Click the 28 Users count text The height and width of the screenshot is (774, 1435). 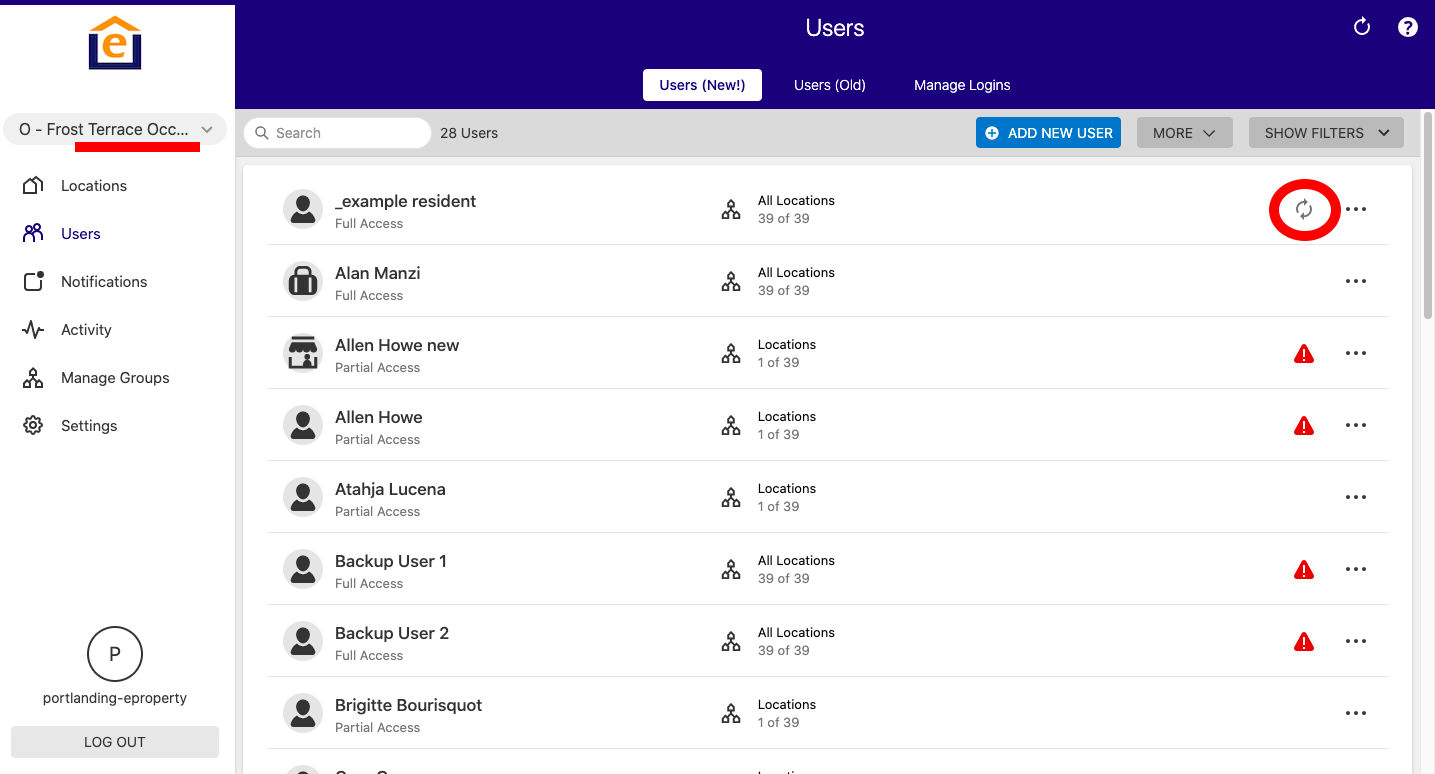point(469,133)
